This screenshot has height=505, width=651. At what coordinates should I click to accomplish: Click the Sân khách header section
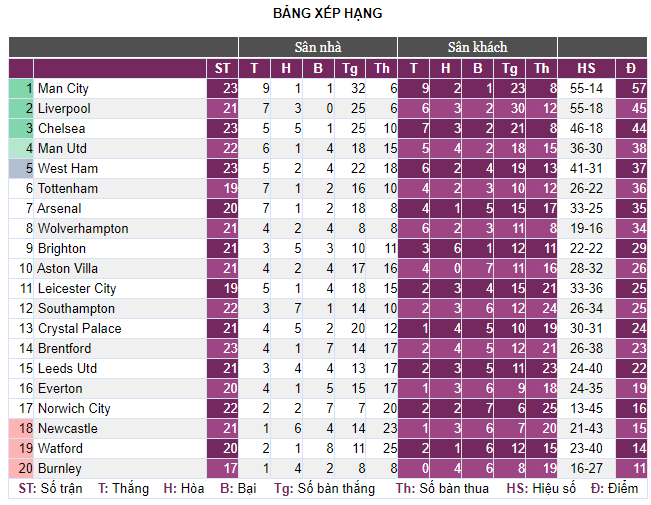coord(477,47)
